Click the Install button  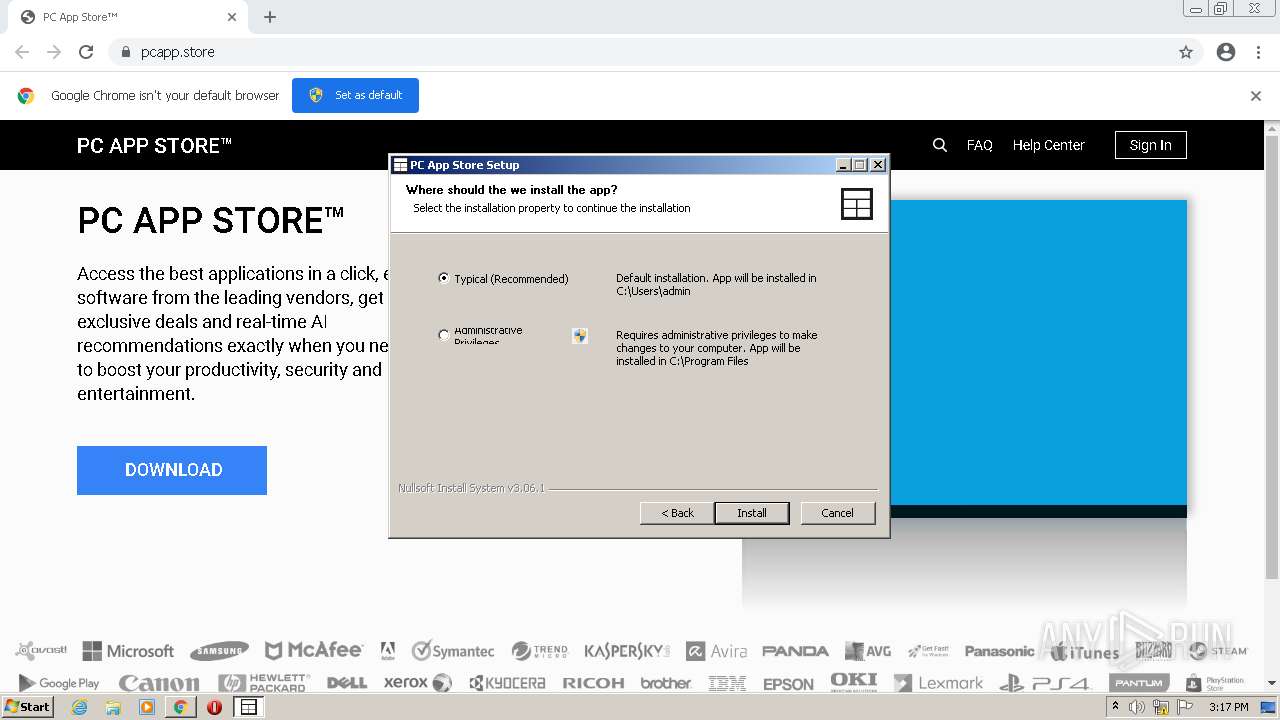[x=752, y=513]
